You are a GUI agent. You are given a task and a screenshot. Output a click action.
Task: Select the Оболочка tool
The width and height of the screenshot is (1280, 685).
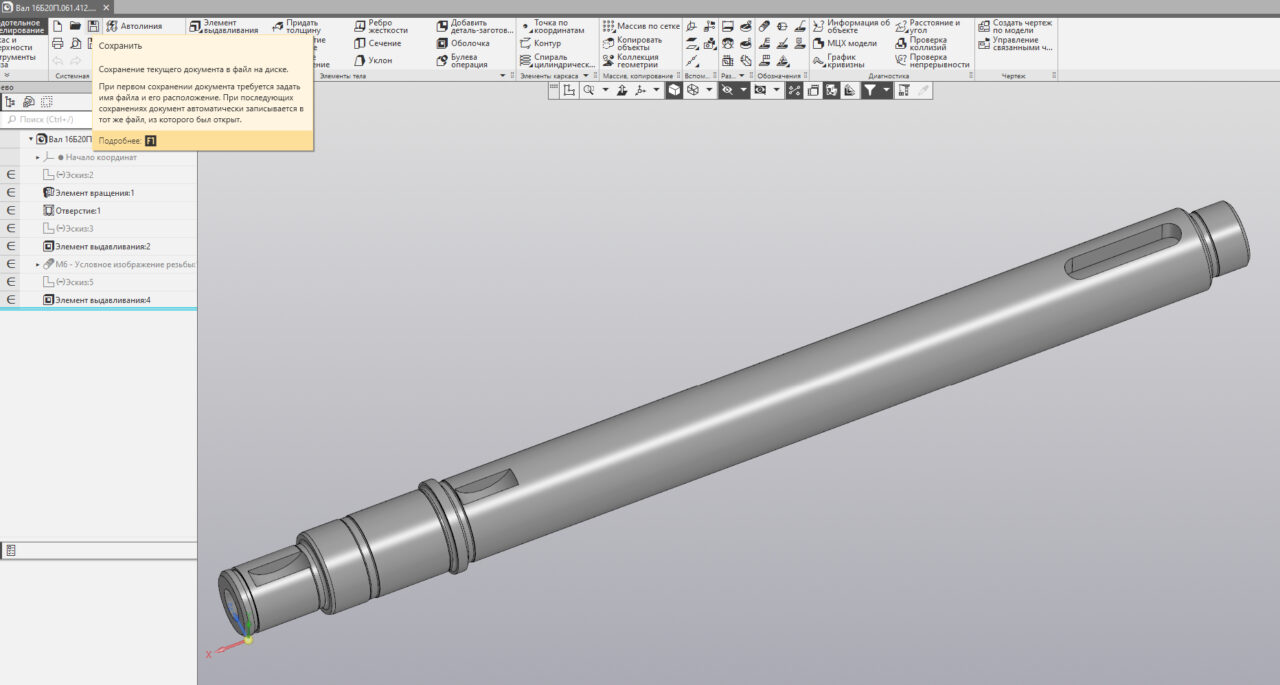pyautogui.click(x=463, y=43)
